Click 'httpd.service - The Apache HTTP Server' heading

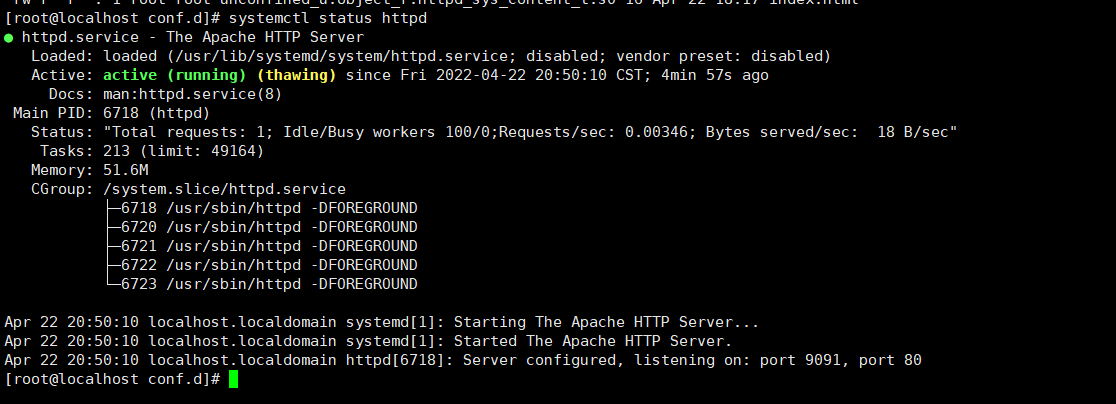click(193, 37)
